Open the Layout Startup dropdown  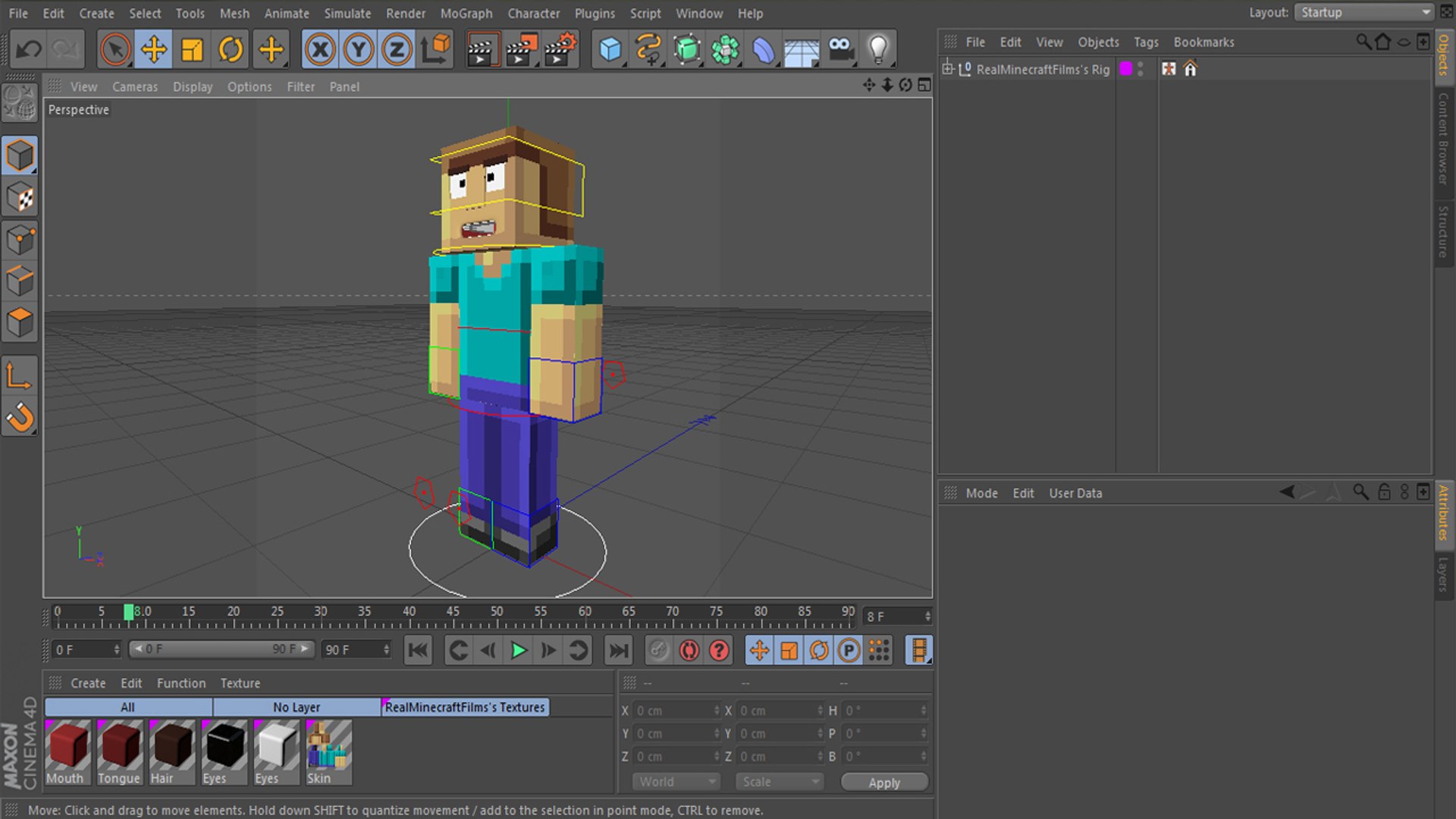1364,12
